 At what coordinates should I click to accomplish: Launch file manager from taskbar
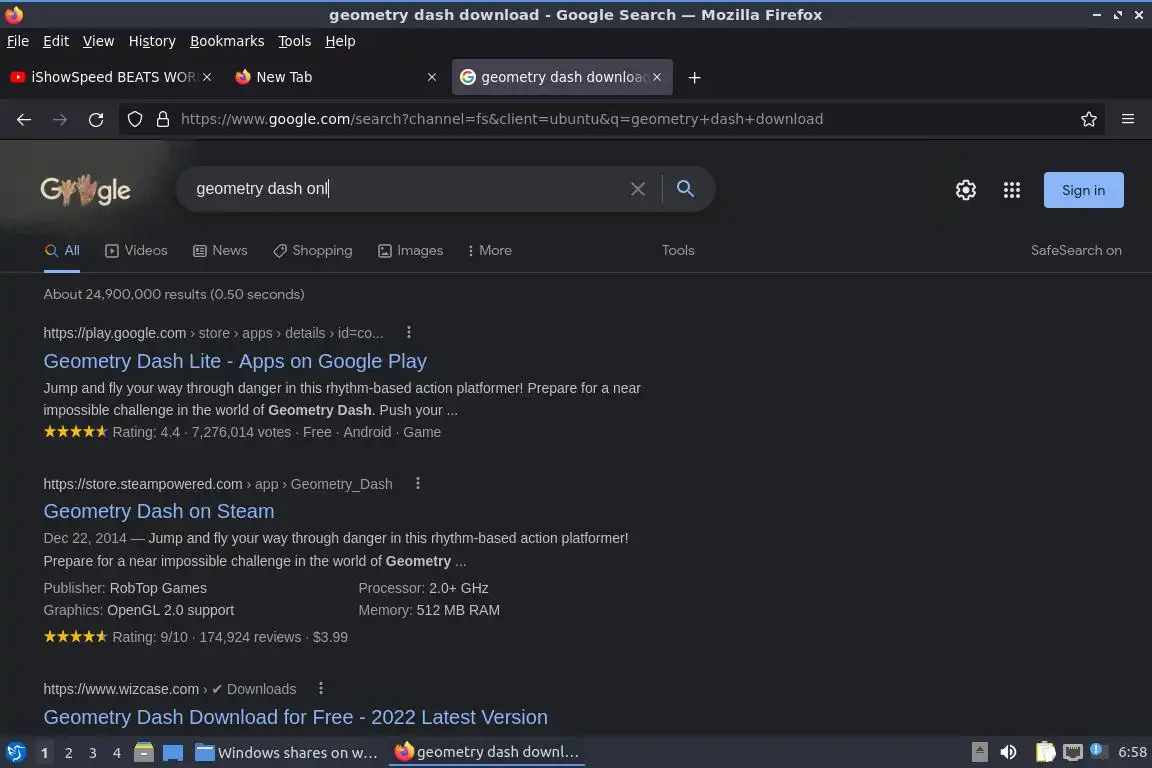(x=144, y=753)
